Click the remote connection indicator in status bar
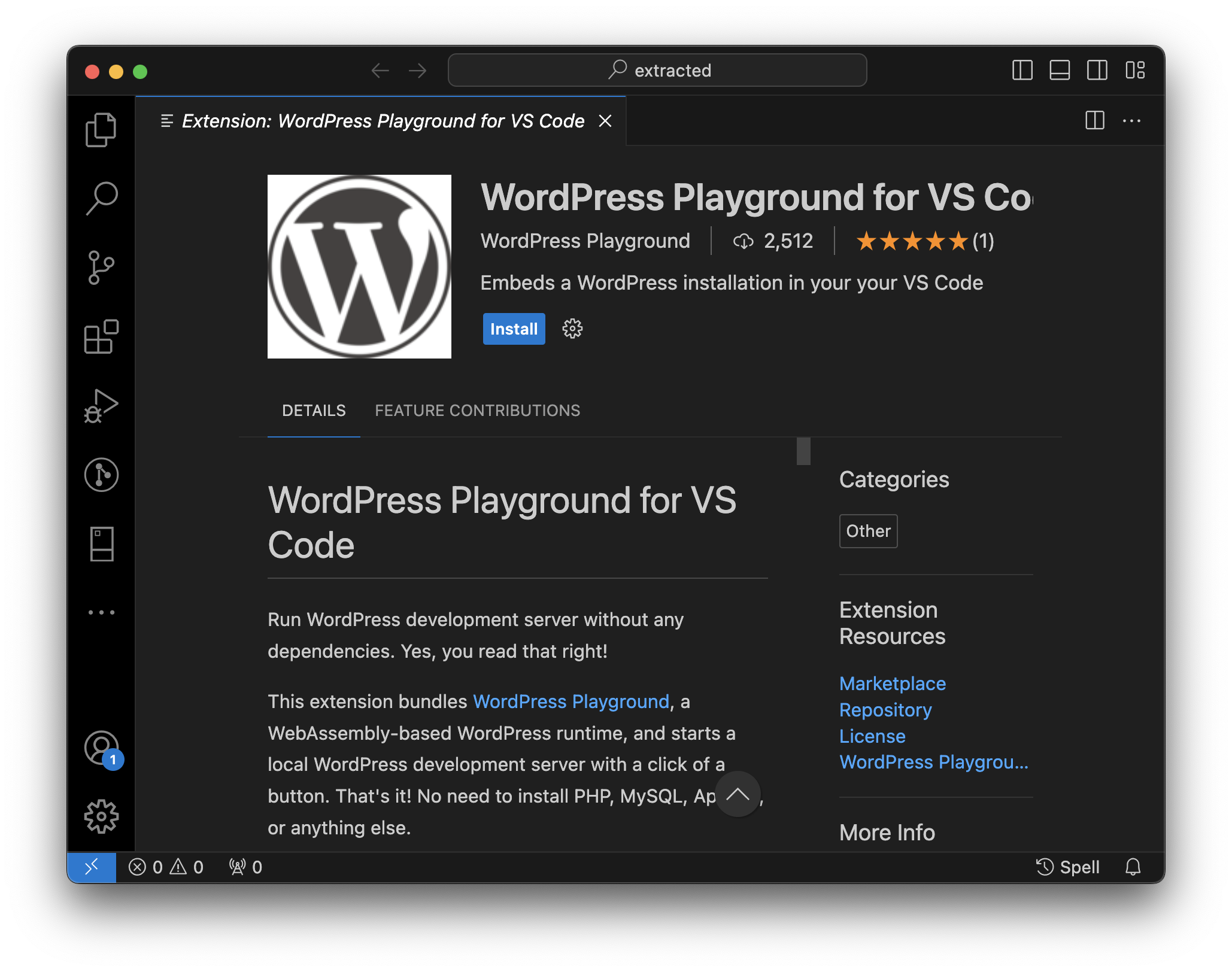Image resolution: width=1232 pixels, height=972 pixels. click(93, 866)
